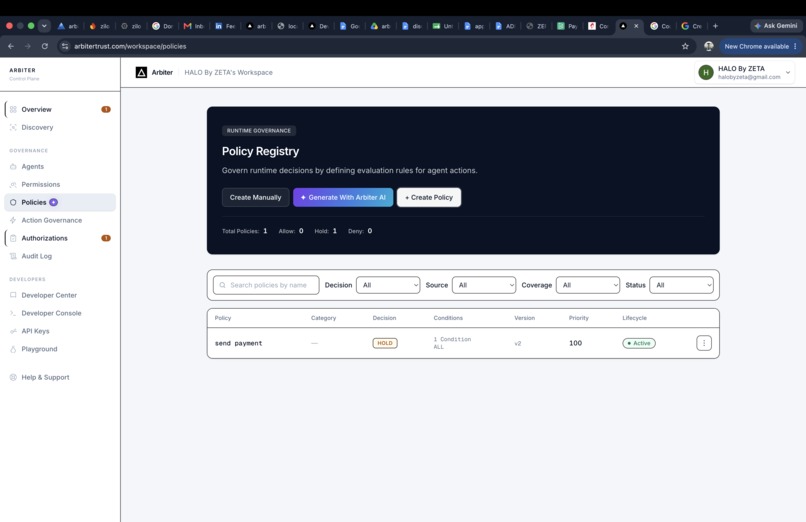The image size is (806, 522).
Task: Open Permissions in the sidebar
Action: click(x=60, y=184)
